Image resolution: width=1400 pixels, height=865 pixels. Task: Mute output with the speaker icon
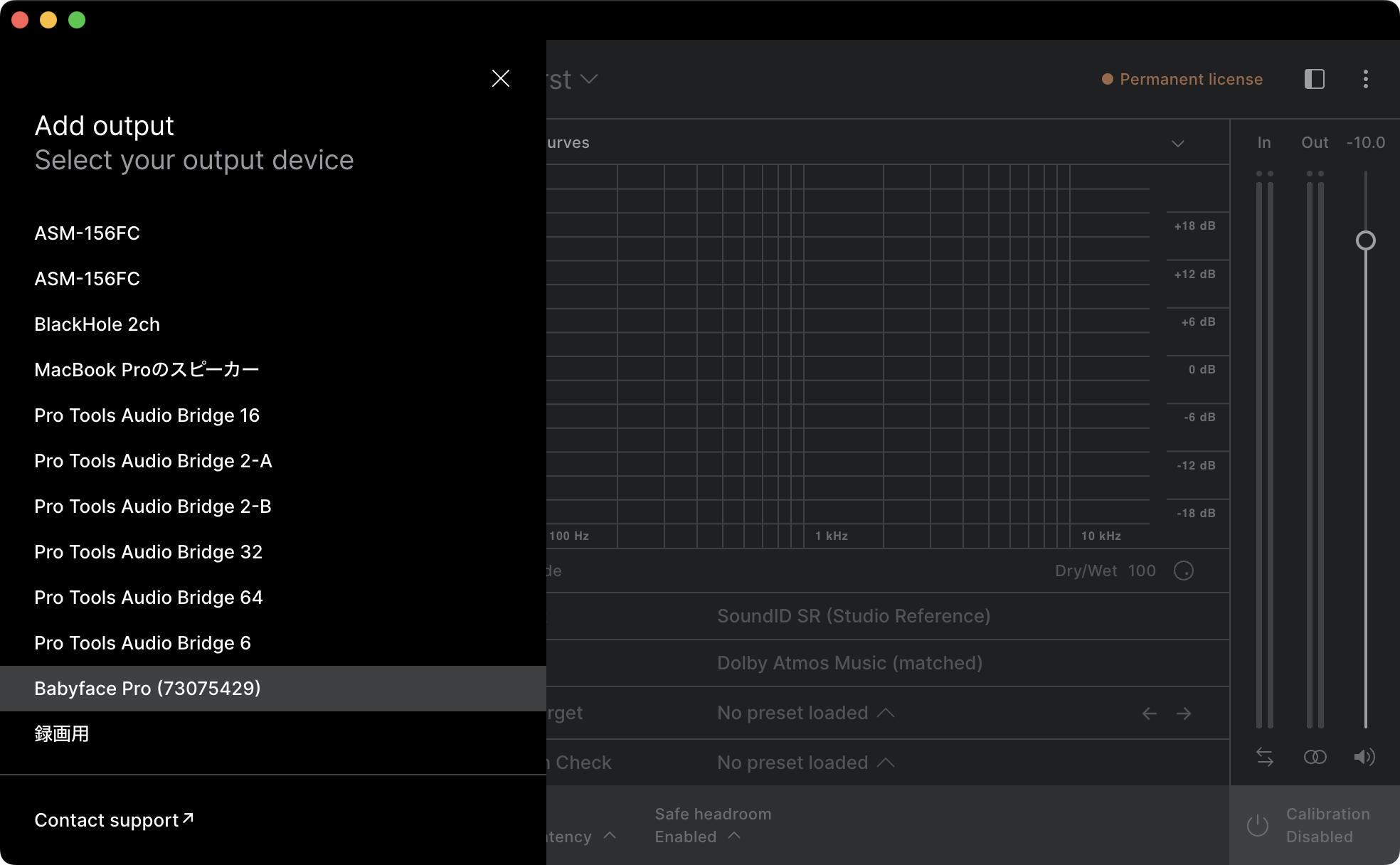click(x=1364, y=757)
